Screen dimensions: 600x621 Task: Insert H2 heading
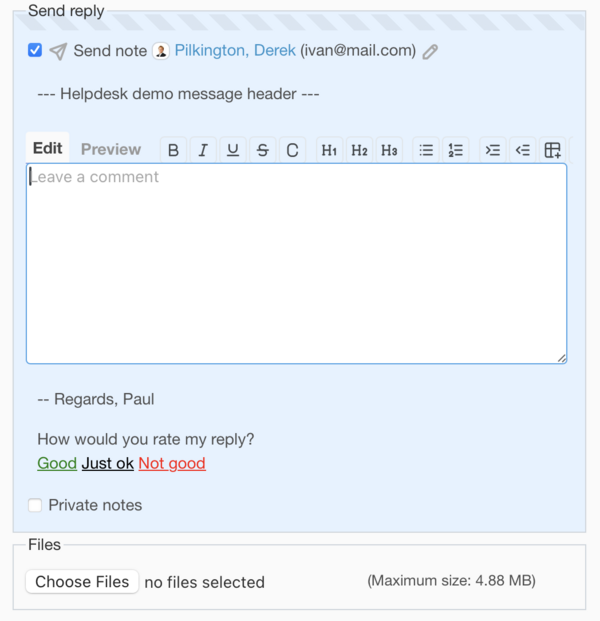click(x=359, y=150)
